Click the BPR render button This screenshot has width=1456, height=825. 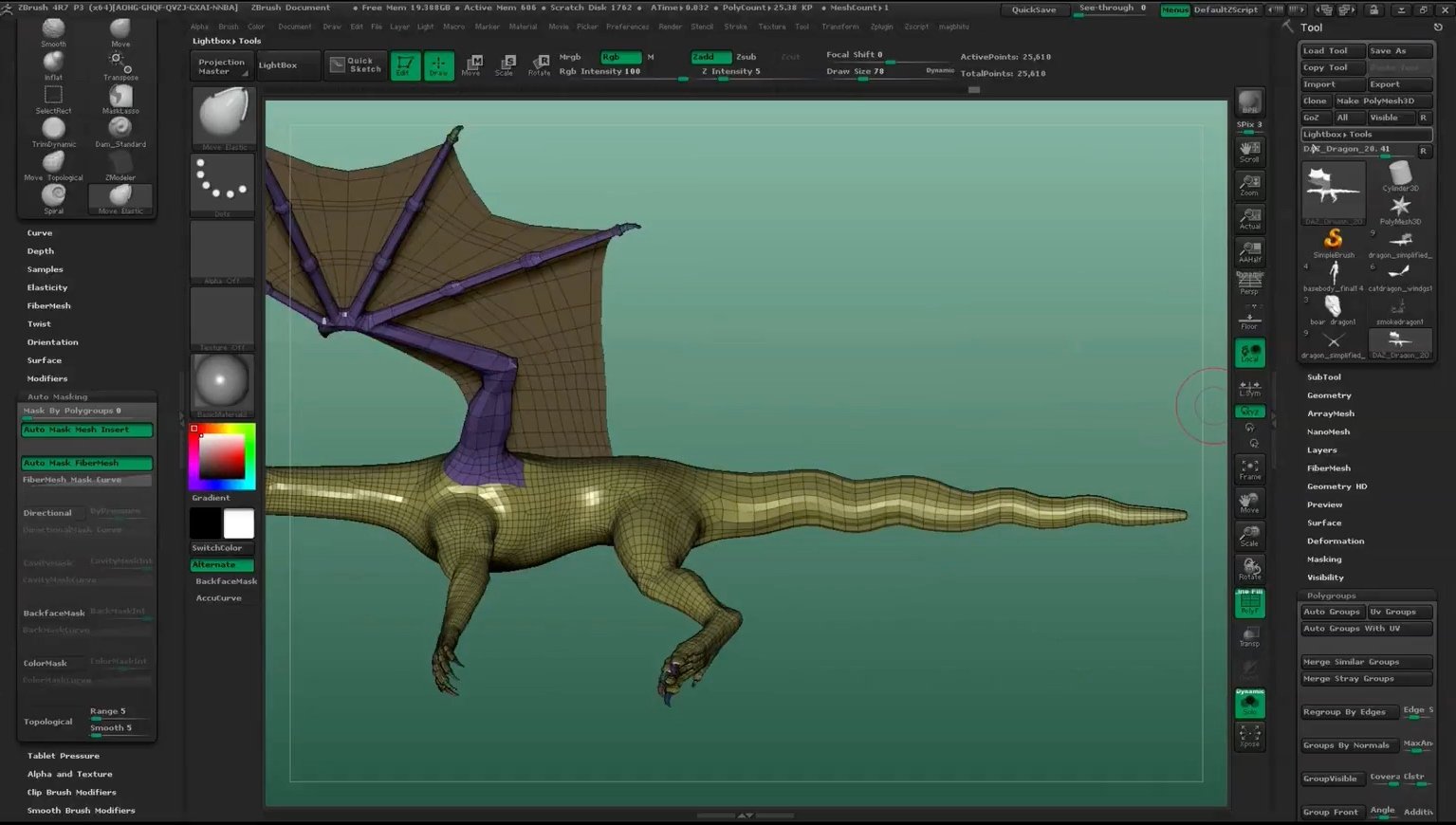coord(1250,102)
